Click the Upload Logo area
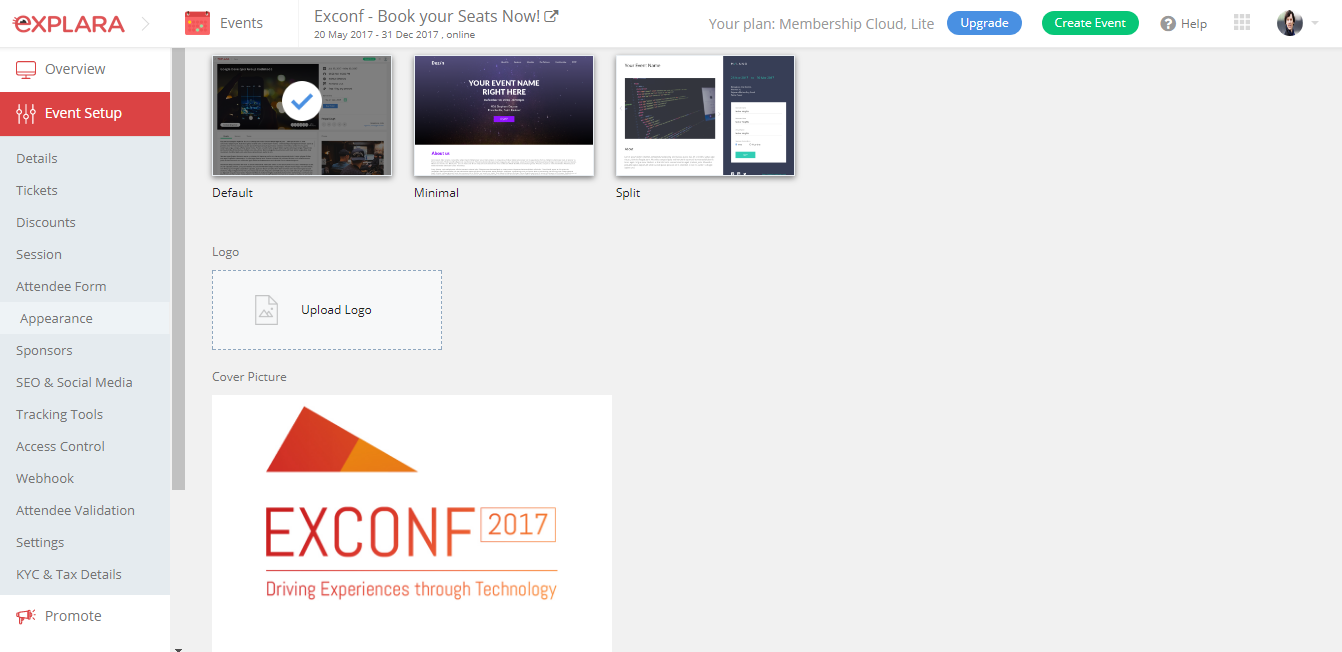Viewport: 1342px width, 652px height. (327, 310)
